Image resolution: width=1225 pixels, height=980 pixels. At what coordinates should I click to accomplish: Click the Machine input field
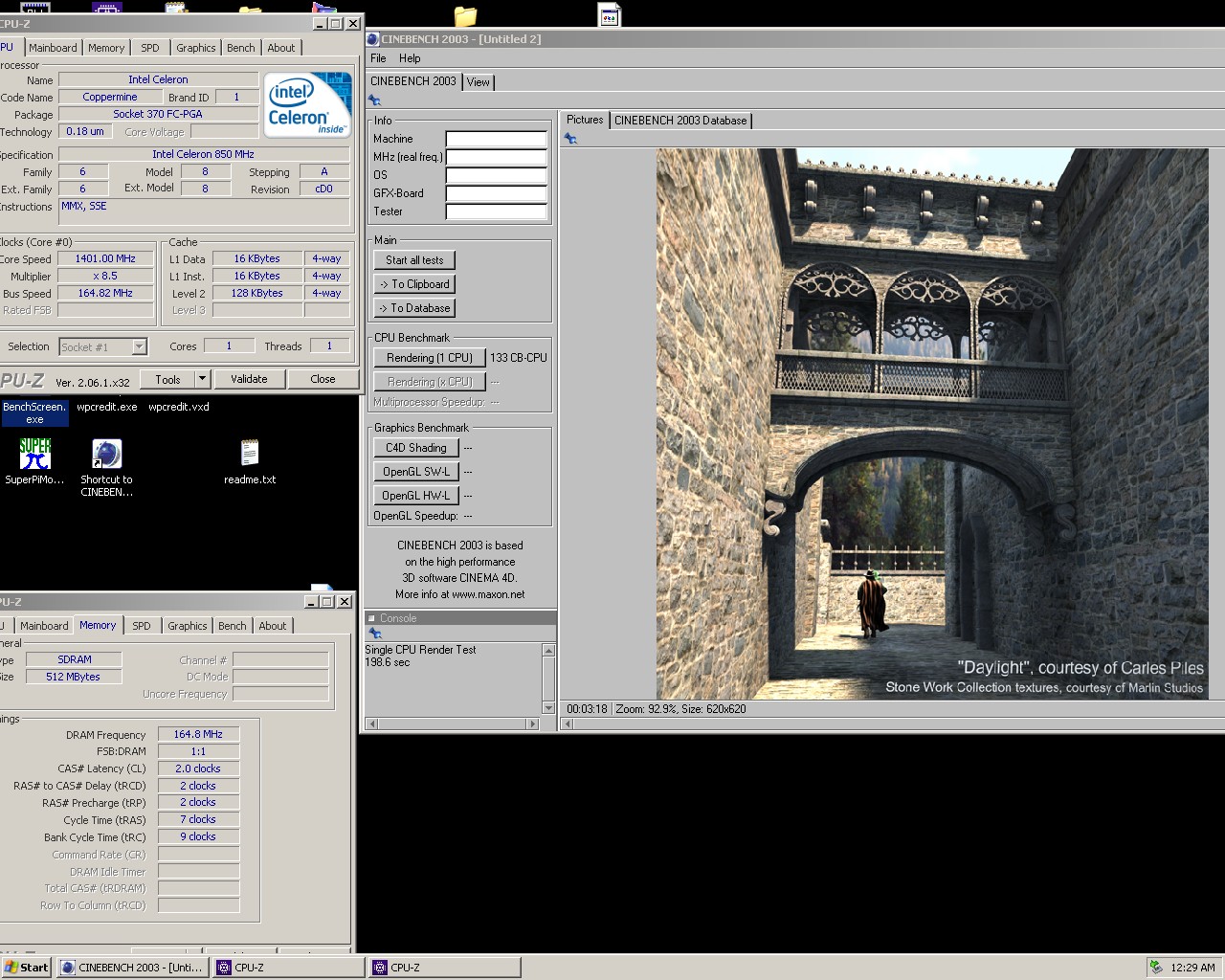click(x=497, y=139)
